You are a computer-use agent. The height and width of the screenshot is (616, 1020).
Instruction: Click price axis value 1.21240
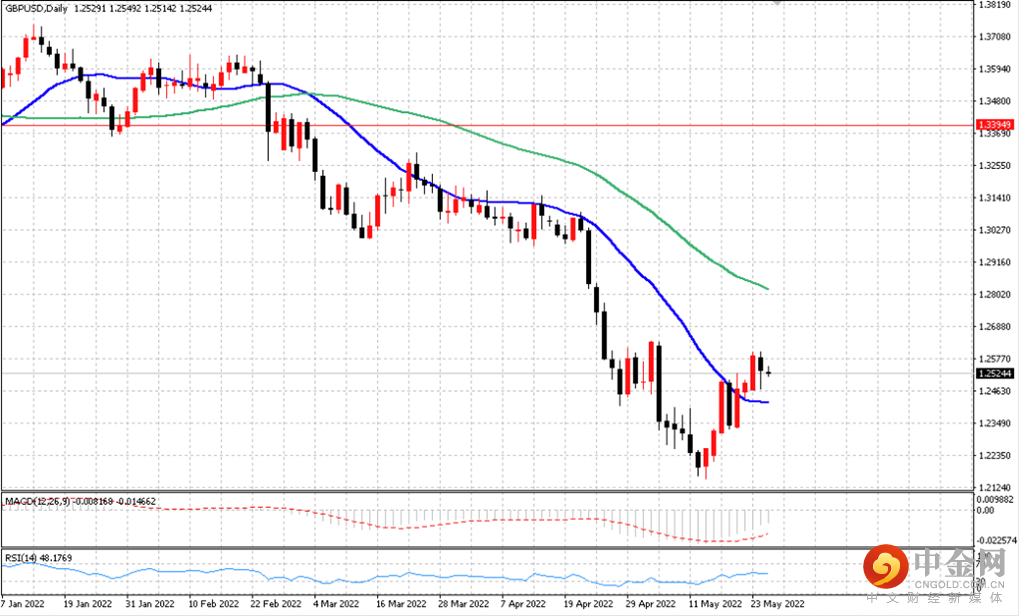click(x=995, y=487)
